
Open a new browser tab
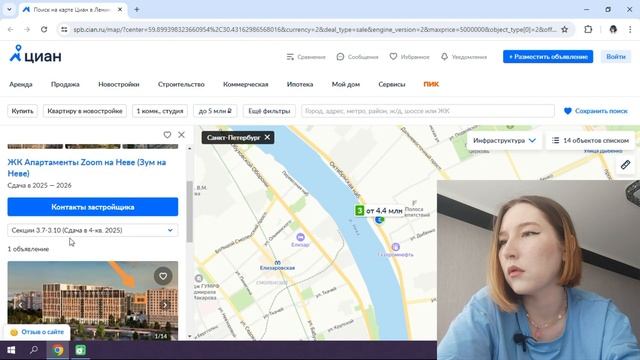[137, 9]
